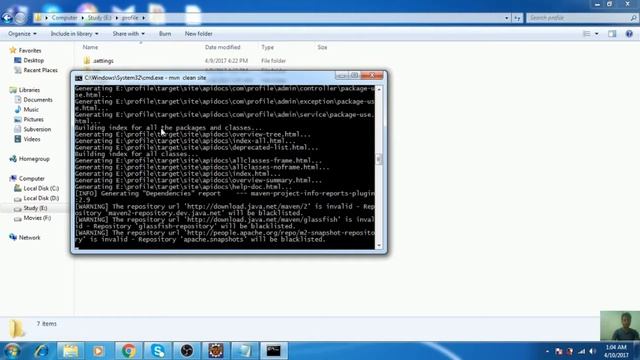Click the webcam video thumbnail
The height and width of the screenshot is (360, 640).
click(x=620, y=326)
